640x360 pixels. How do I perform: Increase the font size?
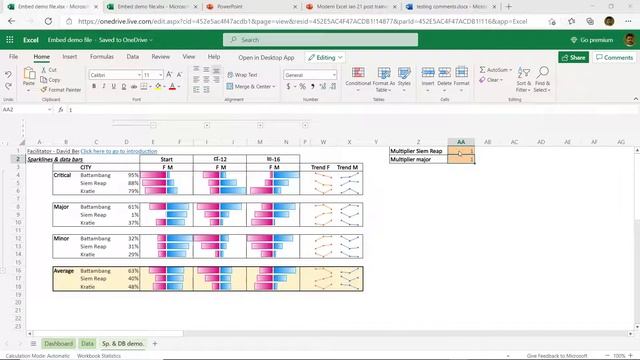point(169,75)
